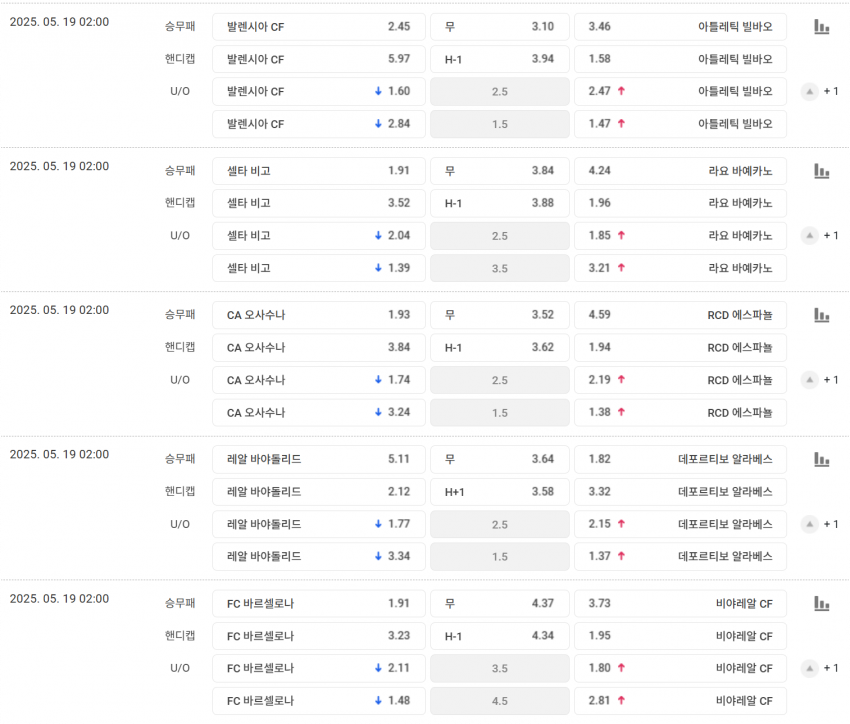Select H+1 handicap draw 3.58 for Valladolid

coord(499,491)
